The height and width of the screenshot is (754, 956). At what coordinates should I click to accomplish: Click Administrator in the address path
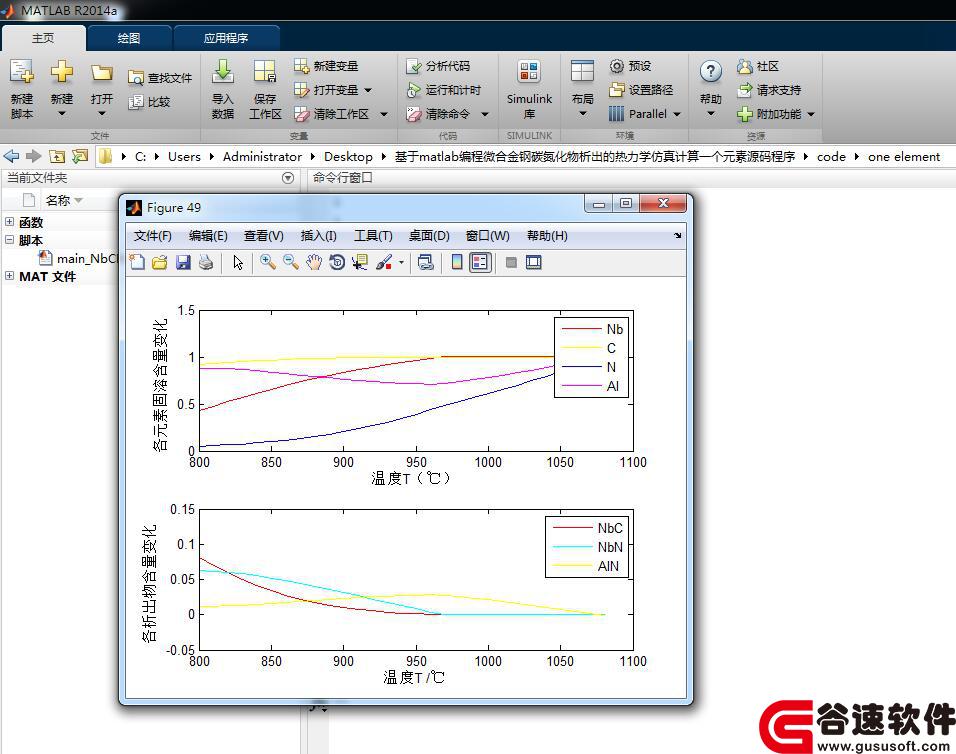[262, 157]
